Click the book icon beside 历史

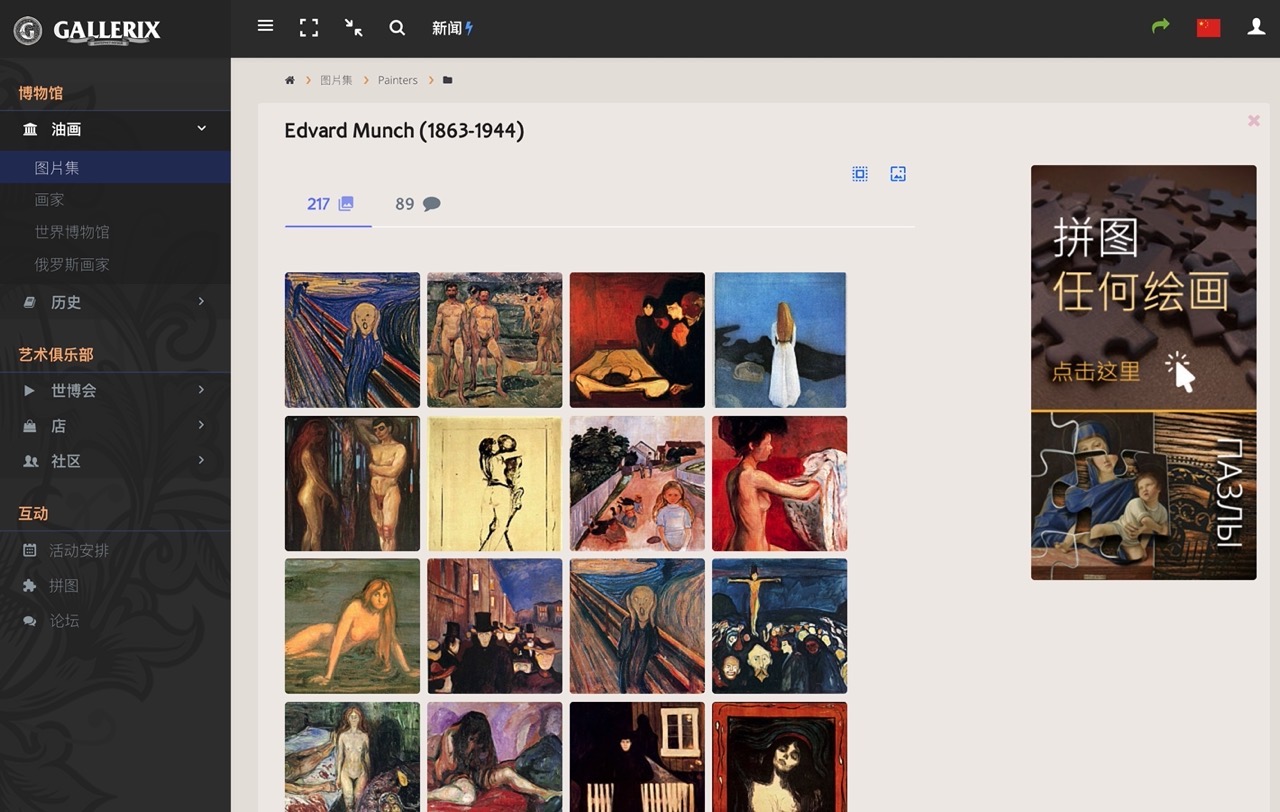30,302
